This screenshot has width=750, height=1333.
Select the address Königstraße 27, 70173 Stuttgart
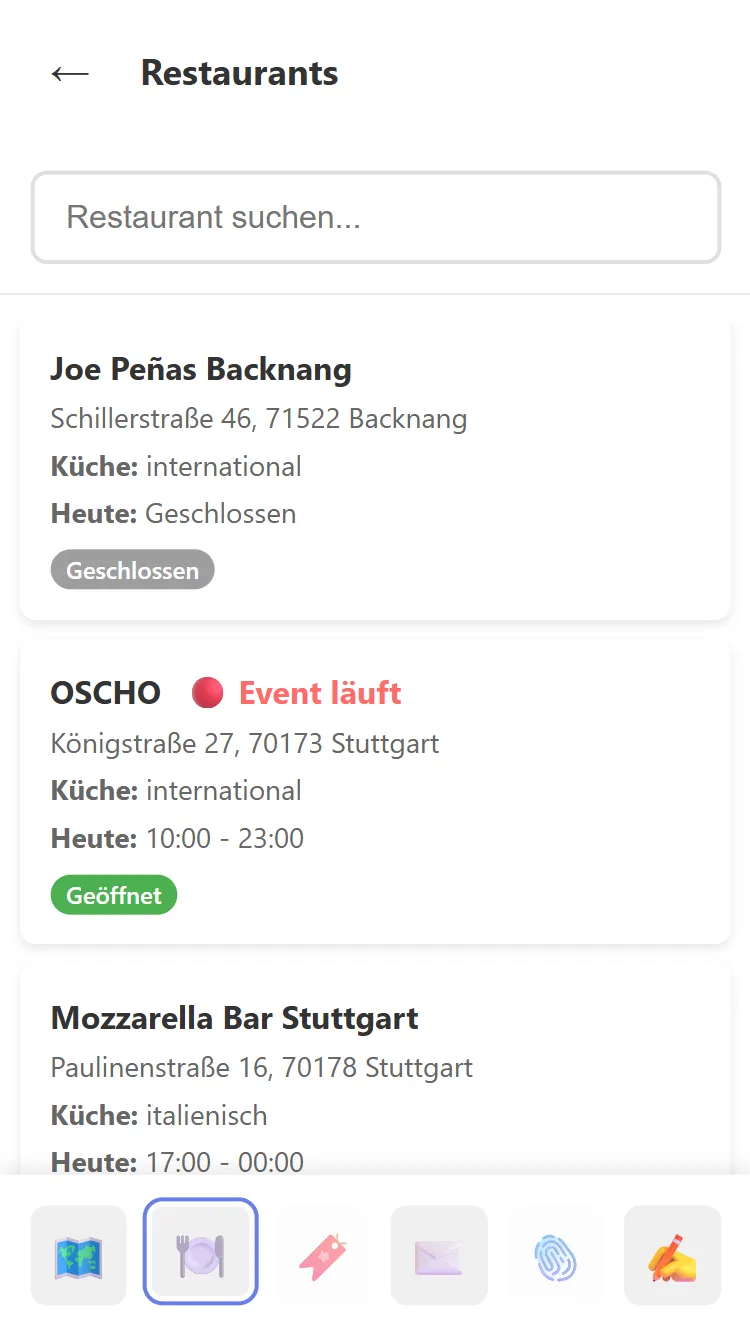point(245,743)
